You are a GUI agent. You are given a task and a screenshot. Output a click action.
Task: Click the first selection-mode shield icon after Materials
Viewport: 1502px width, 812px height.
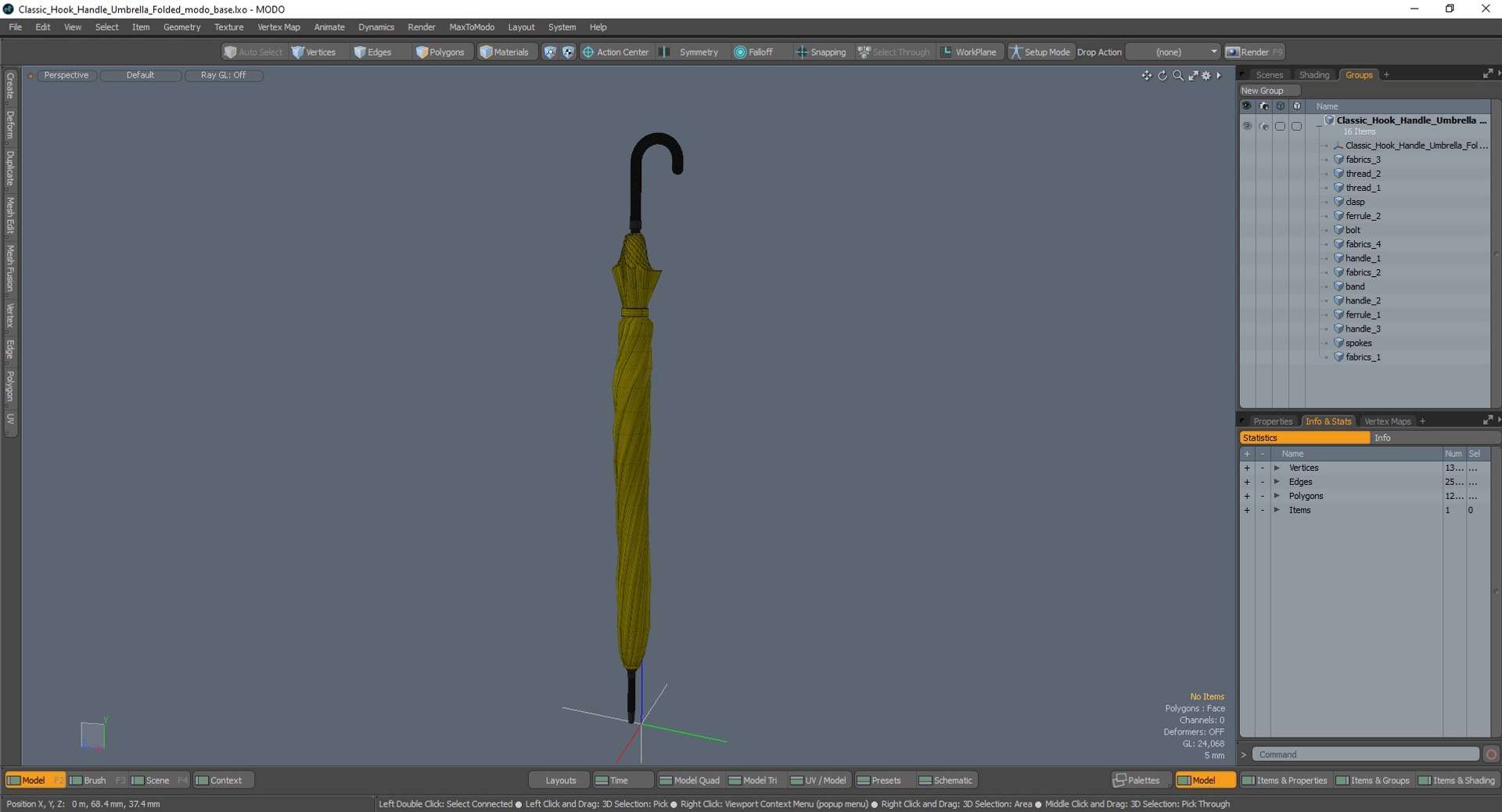tap(550, 52)
